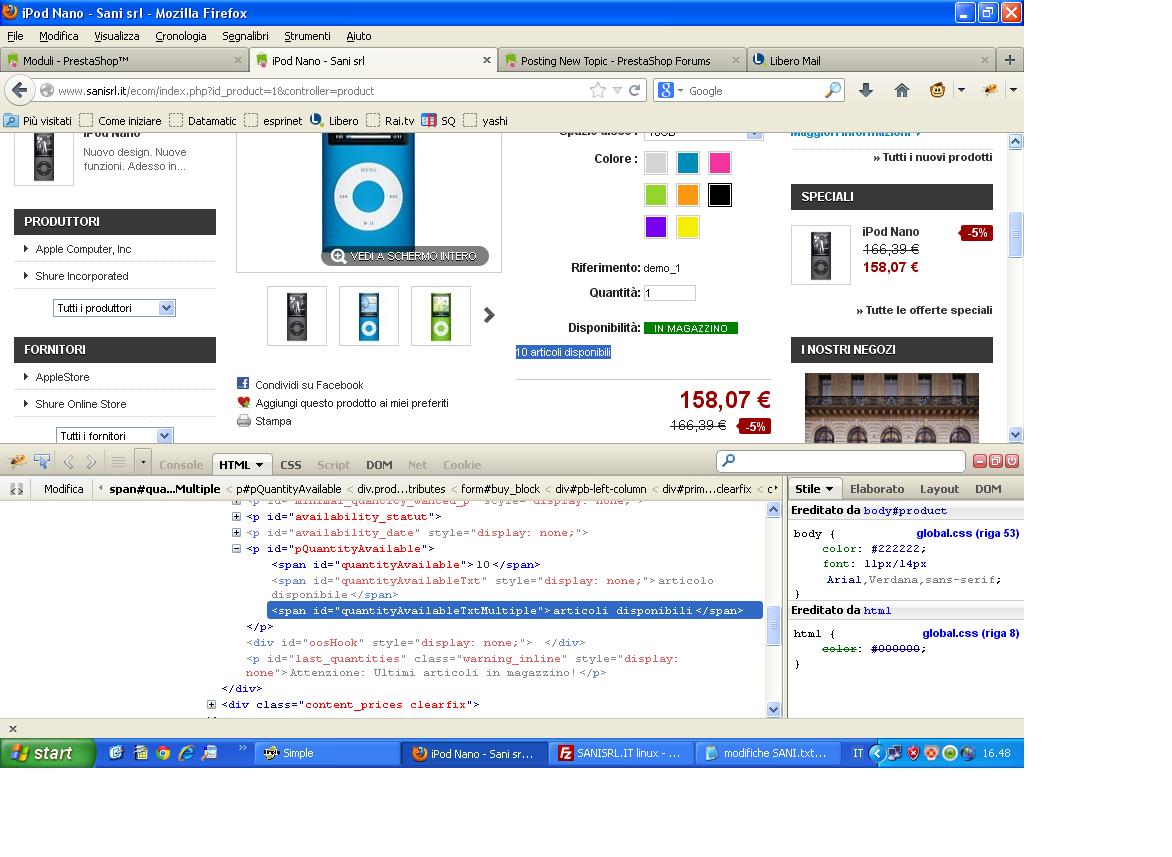
Task: Click the print Stampa icon
Action: [244, 421]
